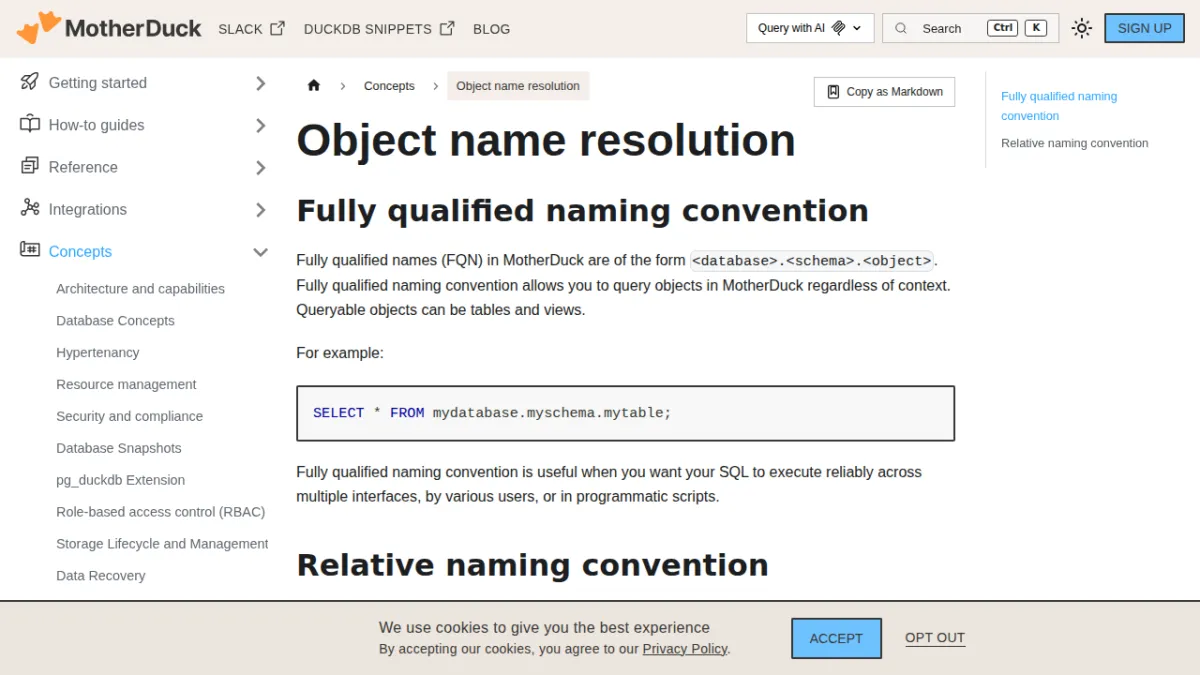1200x675 pixels.
Task: Expand the Reference section chevron
Action: coord(261,167)
